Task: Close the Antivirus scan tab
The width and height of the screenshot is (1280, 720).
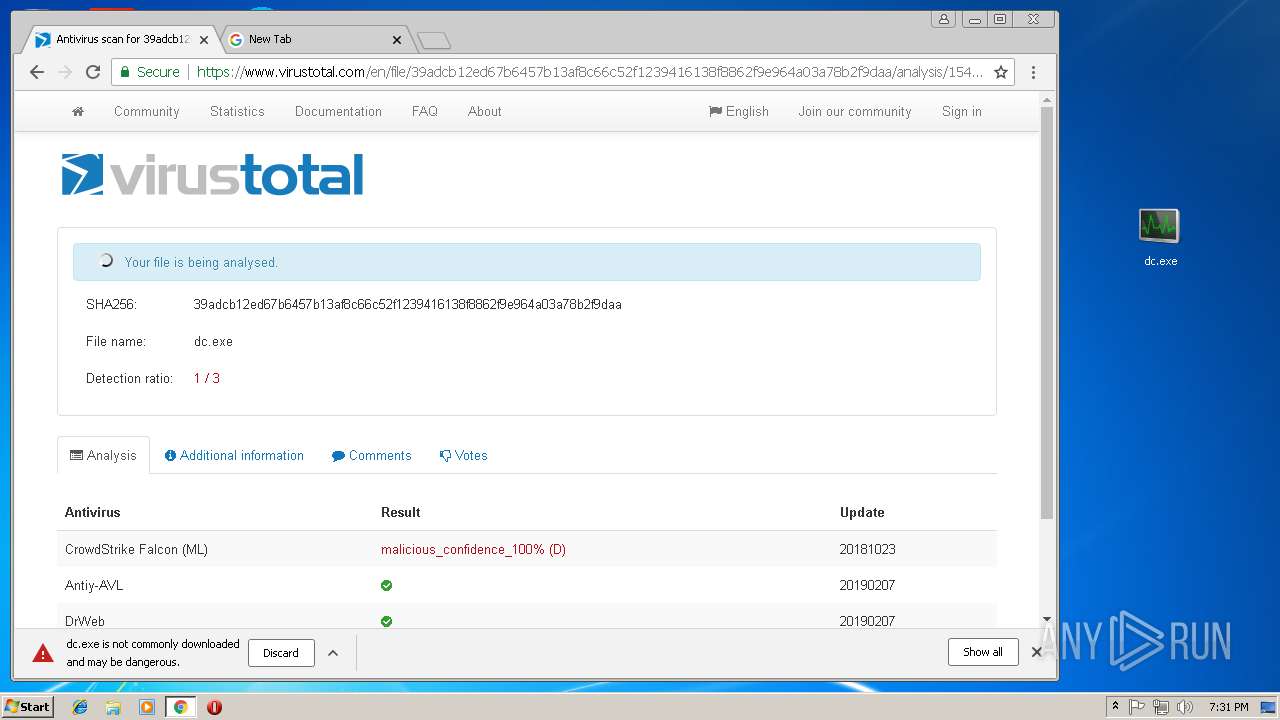Action: (204, 40)
